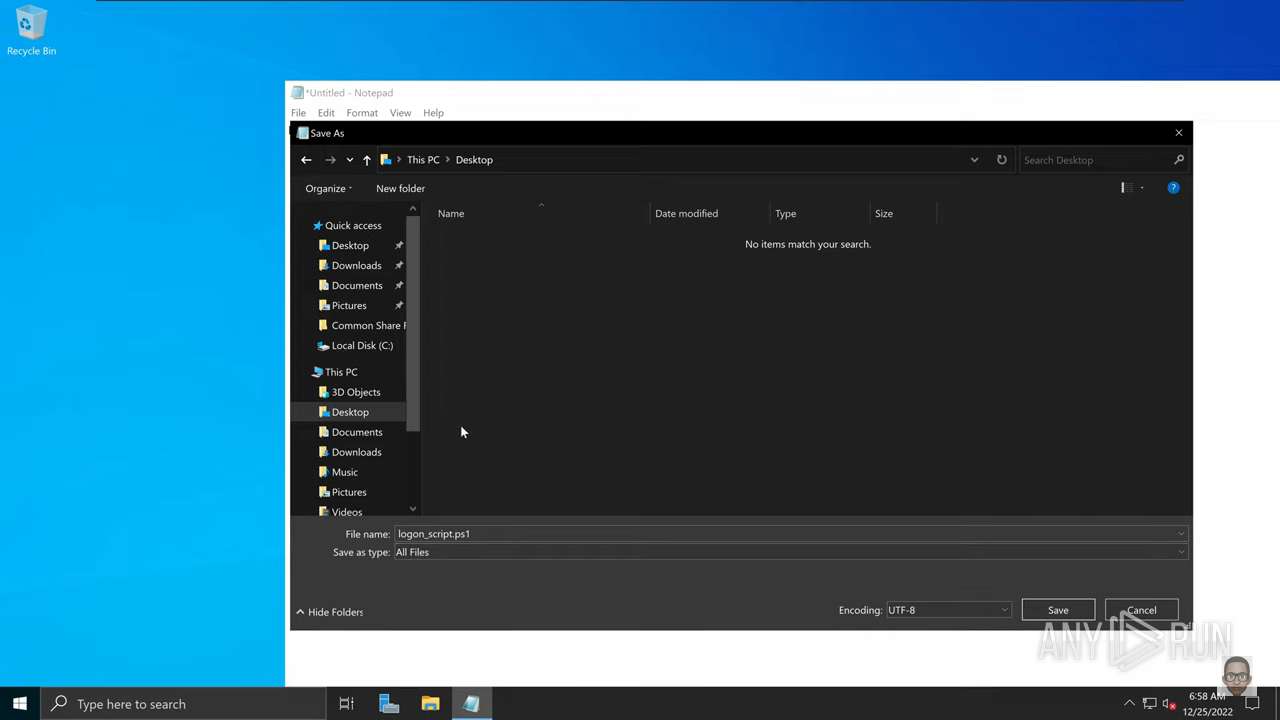Open the Save as type dropdown
This screenshot has width=1280, height=720.
click(790, 552)
